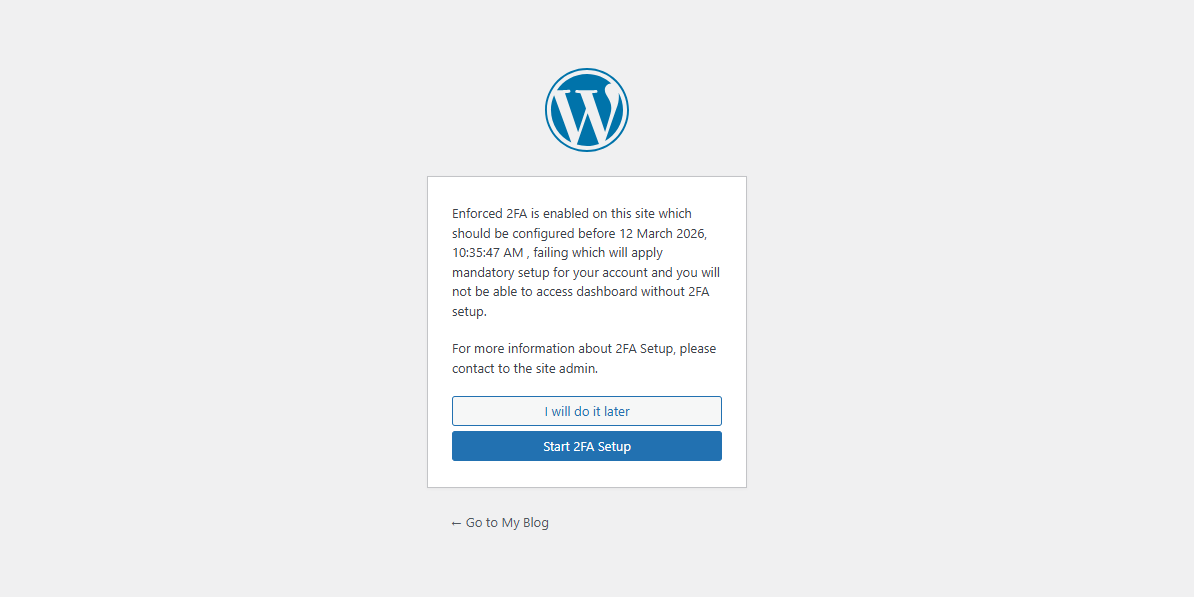
Task: Click the "My Blog" text in the bottom link
Action: tap(525, 522)
